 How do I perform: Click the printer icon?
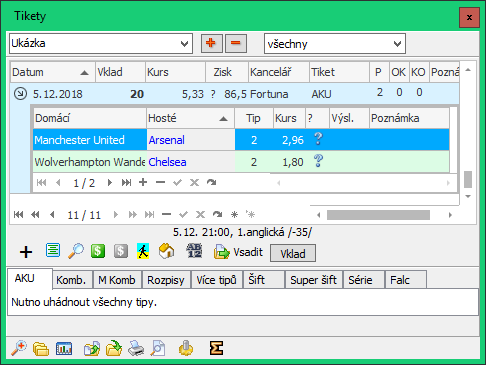click(136, 348)
